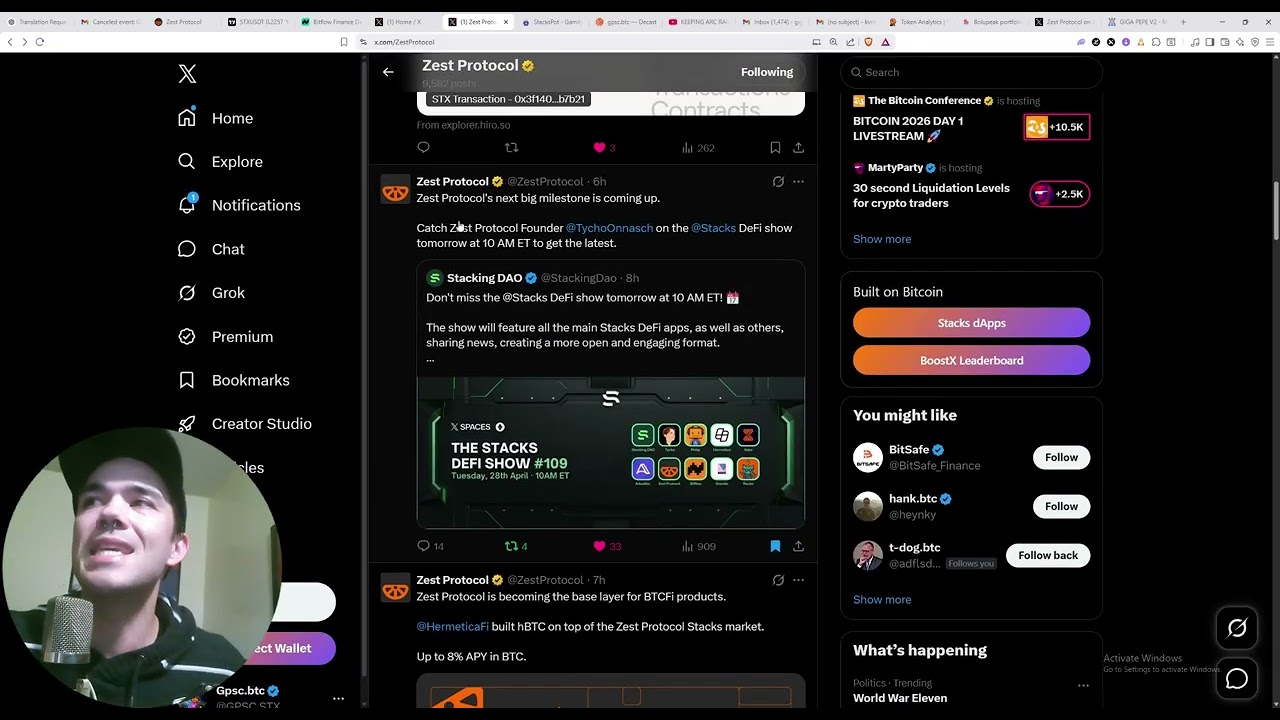Open Grok action on the 6h post

[x=778, y=182]
